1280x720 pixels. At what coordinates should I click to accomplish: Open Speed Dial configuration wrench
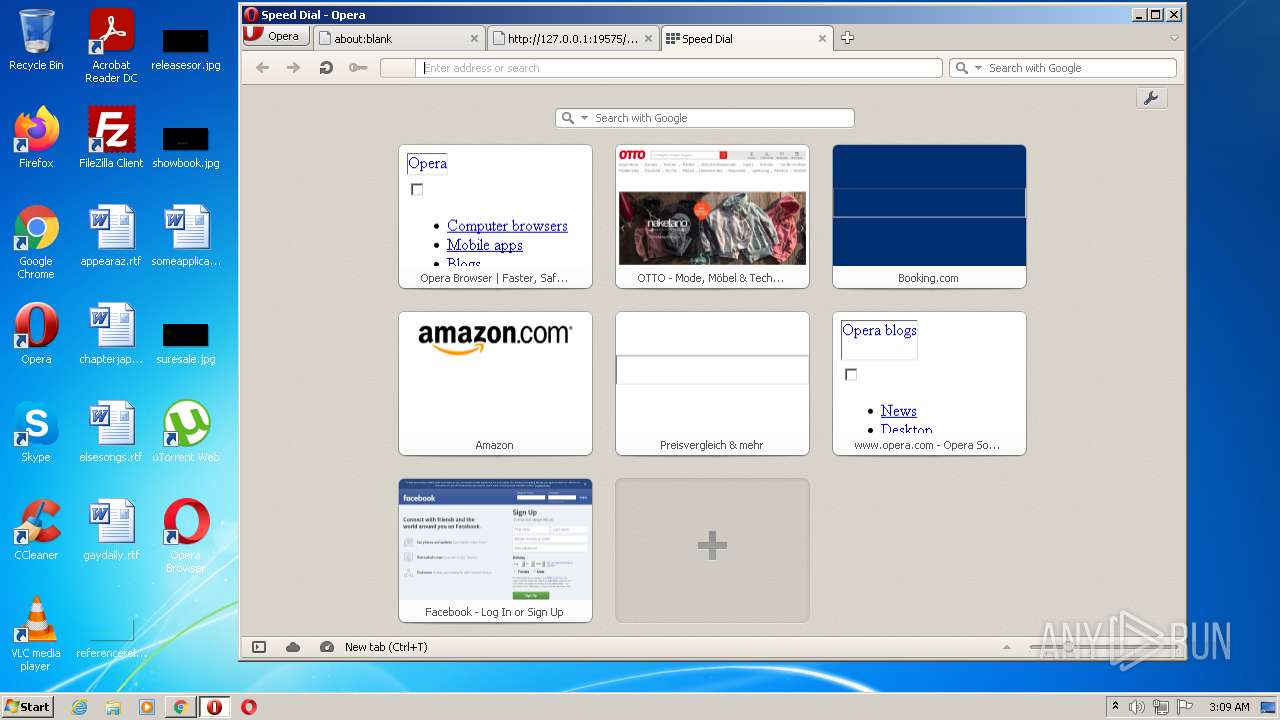tap(1151, 98)
